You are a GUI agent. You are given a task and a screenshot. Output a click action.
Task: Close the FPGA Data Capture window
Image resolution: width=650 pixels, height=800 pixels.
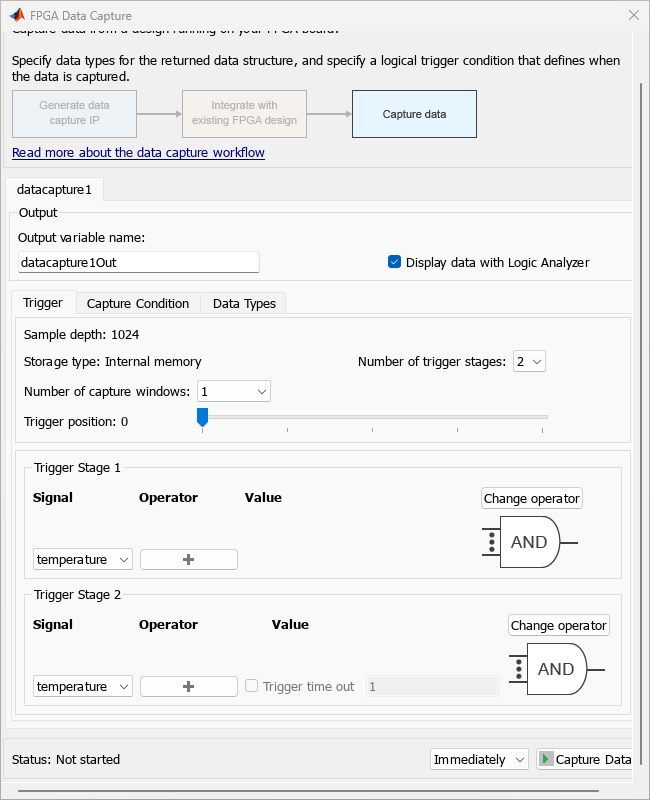coord(633,16)
